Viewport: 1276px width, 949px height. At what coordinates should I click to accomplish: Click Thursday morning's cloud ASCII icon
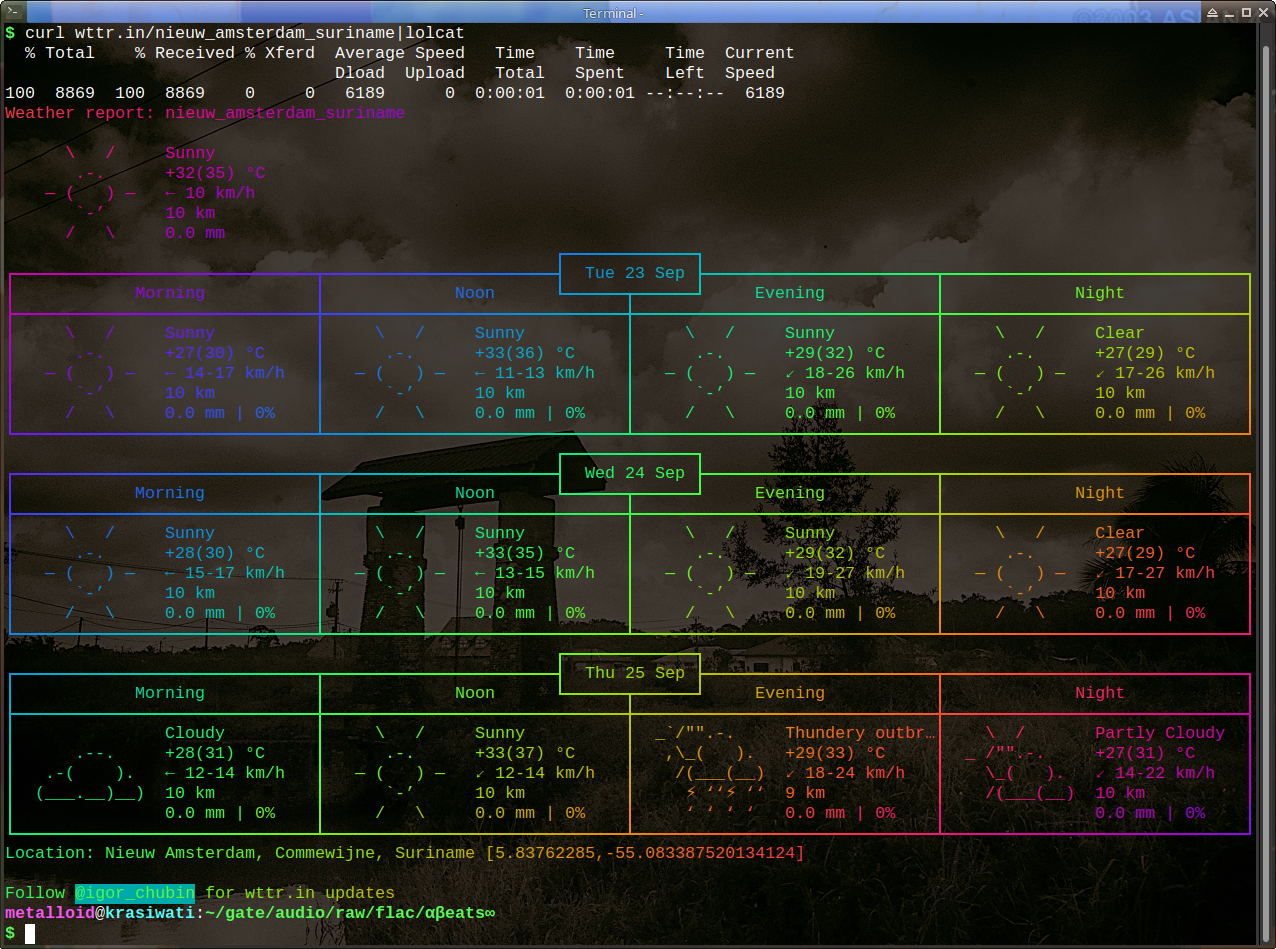pos(90,773)
